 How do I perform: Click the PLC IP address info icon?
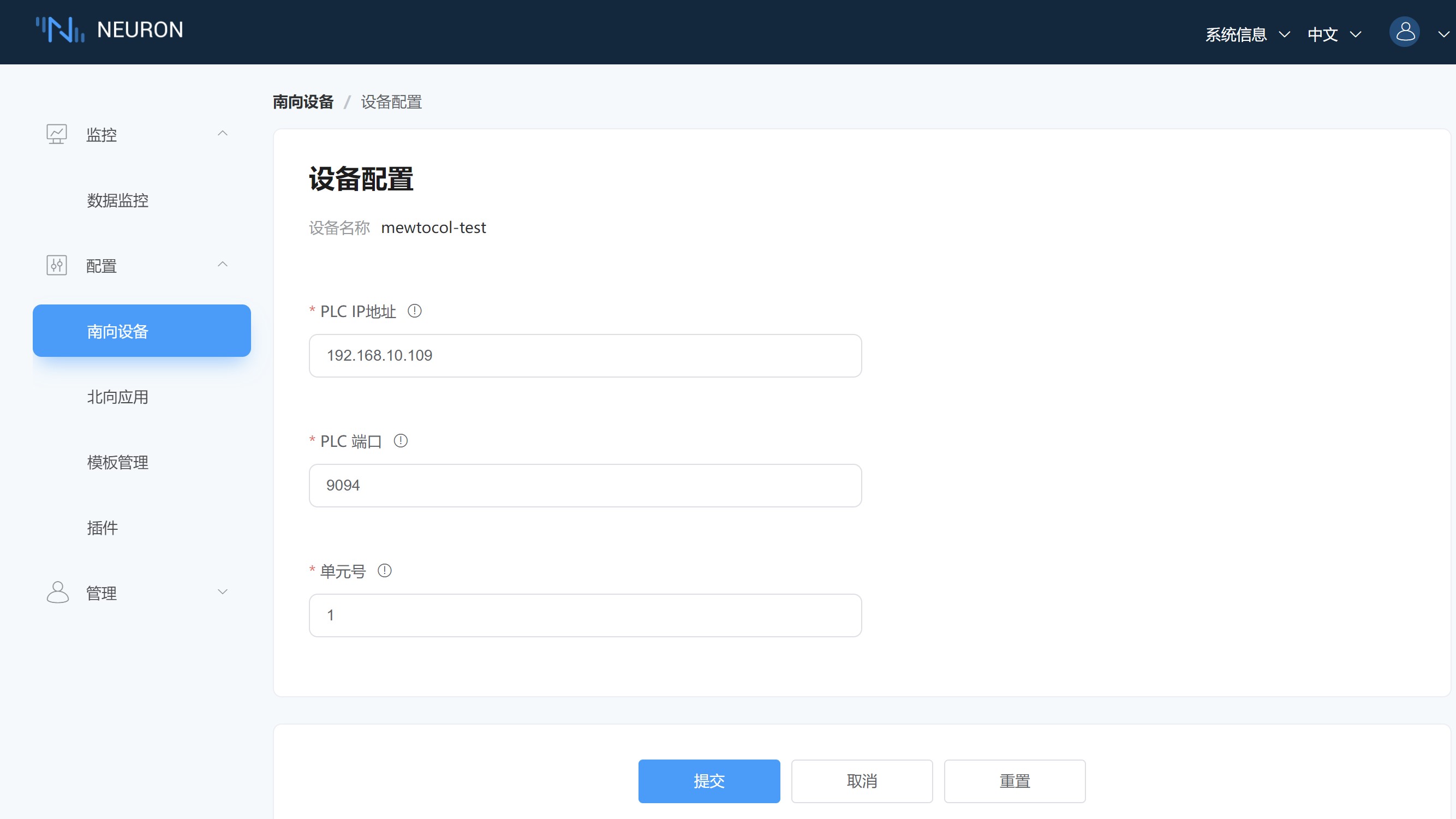tap(414, 311)
